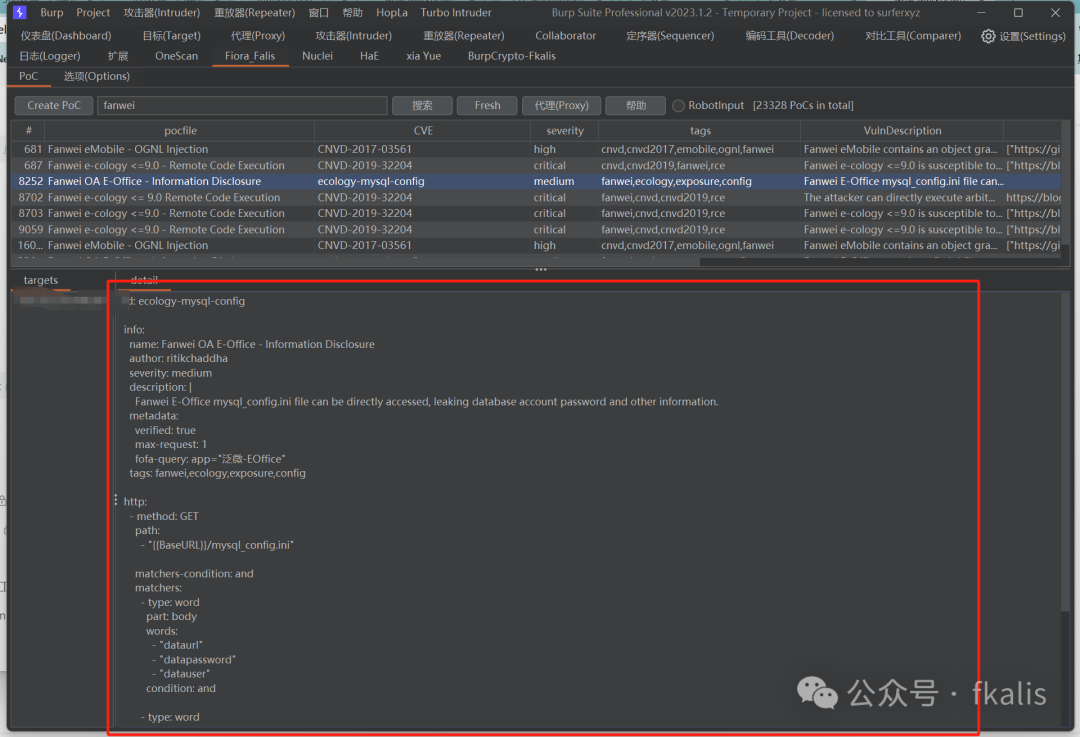Viewport: 1080px width, 737px height.
Task: Open the HopLa menu
Action: point(392,12)
